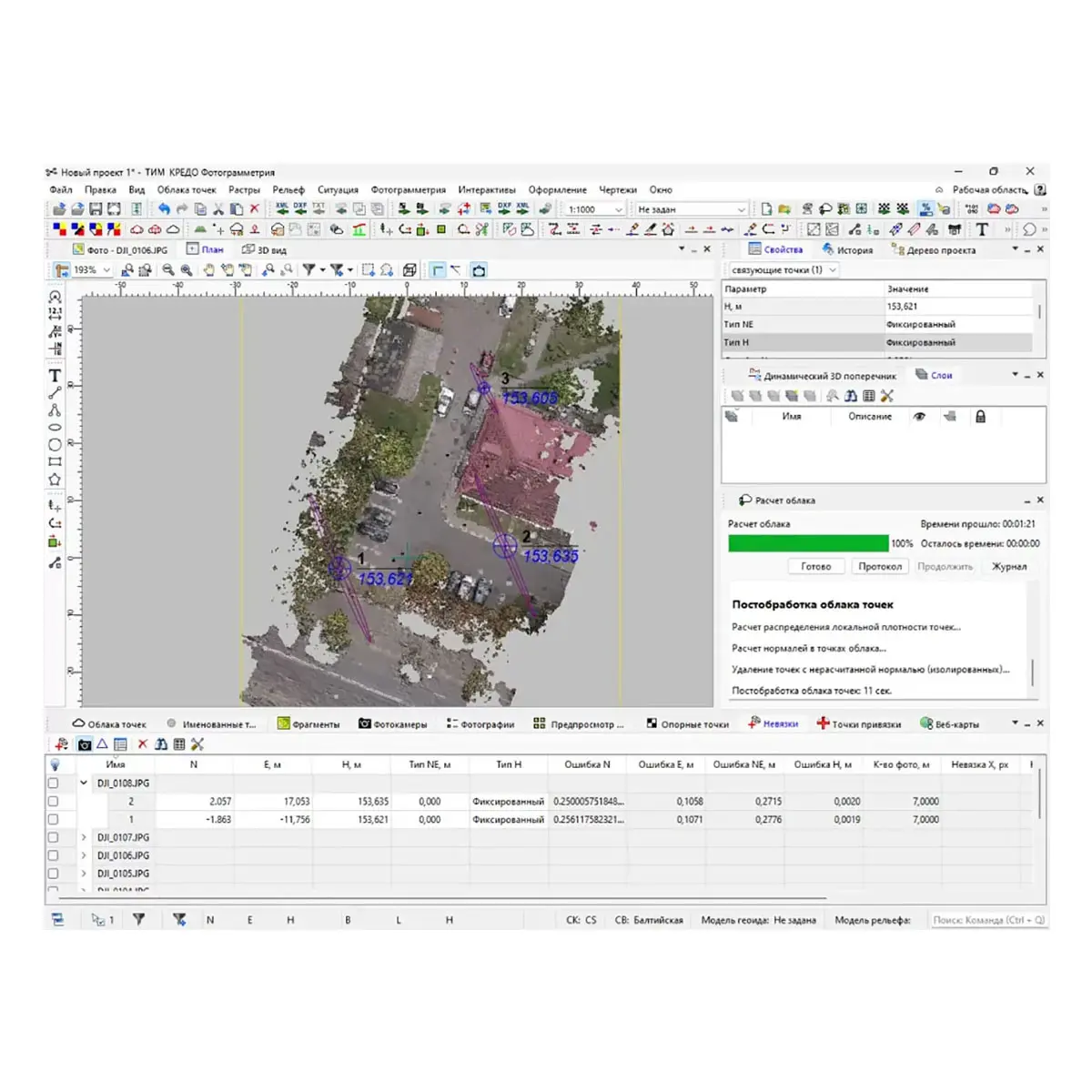The width and height of the screenshot is (1092, 1092).
Task: Click the red X delete icon in residuals toolbar
Action: coord(142,744)
